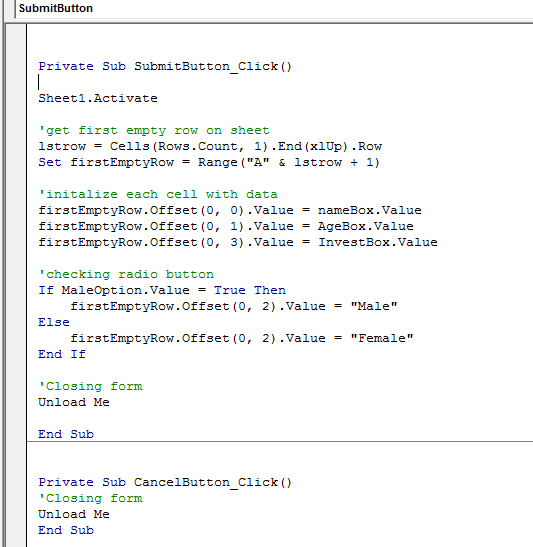The image size is (533, 547).
Task: Click the Private Sub CancelButton_Click declaration
Action: point(165,482)
